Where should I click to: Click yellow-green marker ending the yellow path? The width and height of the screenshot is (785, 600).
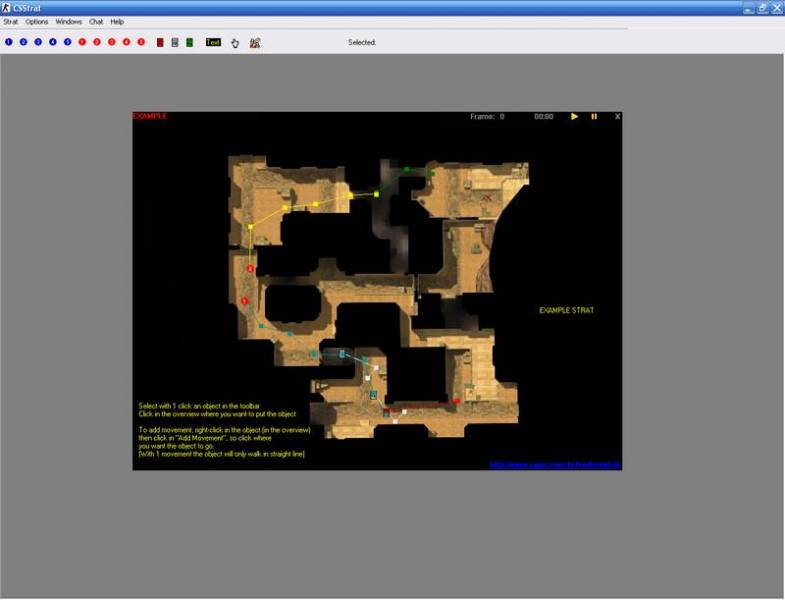376,194
